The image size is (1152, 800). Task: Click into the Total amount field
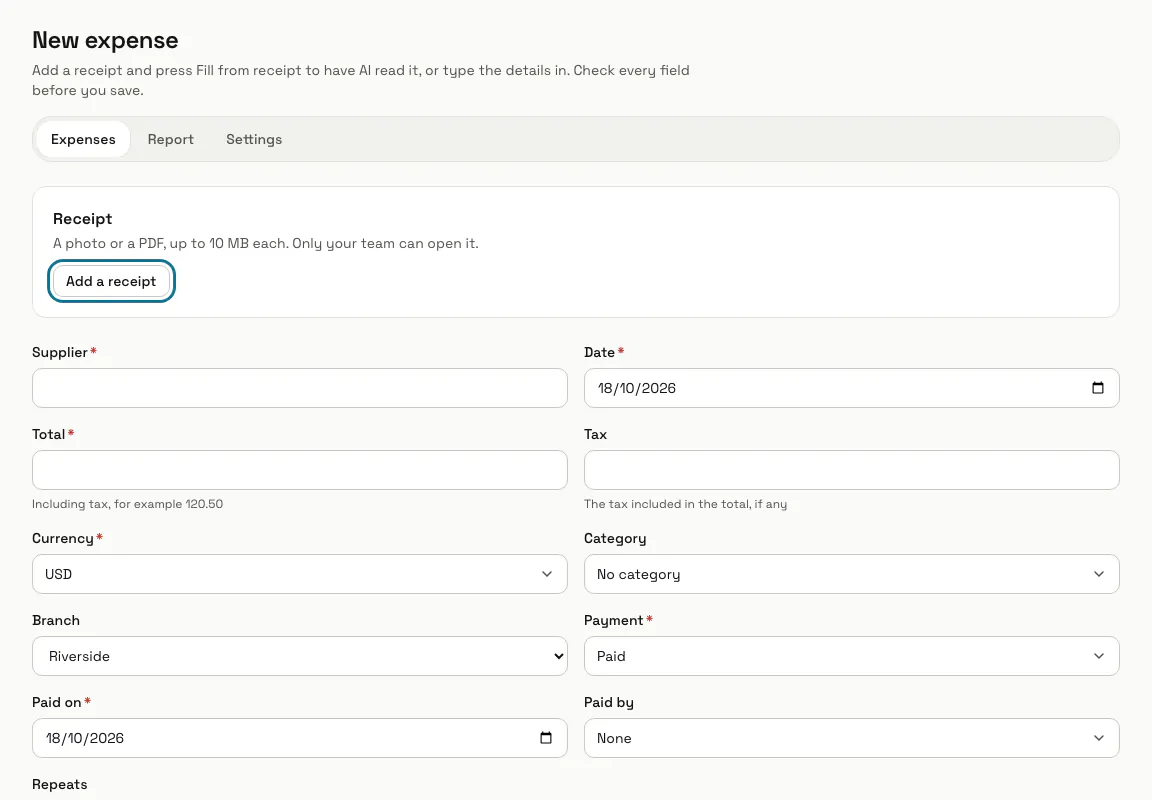300,470
